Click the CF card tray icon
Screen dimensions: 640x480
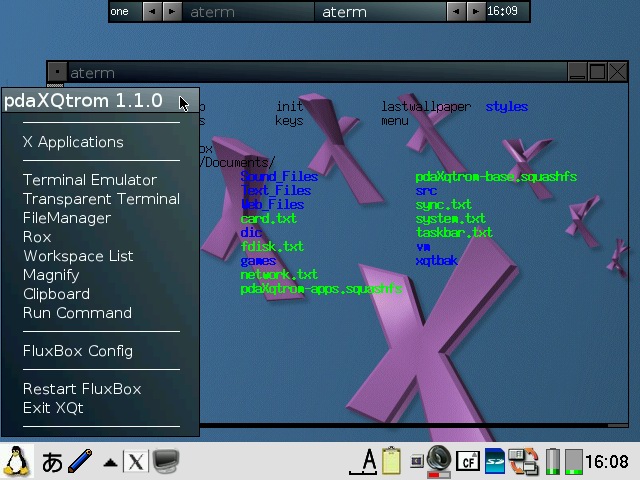467,461
